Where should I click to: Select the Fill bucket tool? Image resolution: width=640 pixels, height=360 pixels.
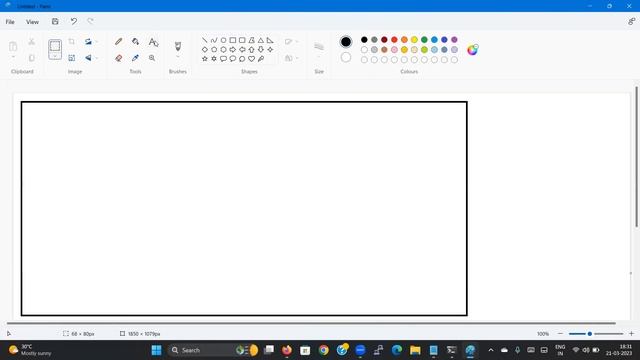tap(136, 42)
